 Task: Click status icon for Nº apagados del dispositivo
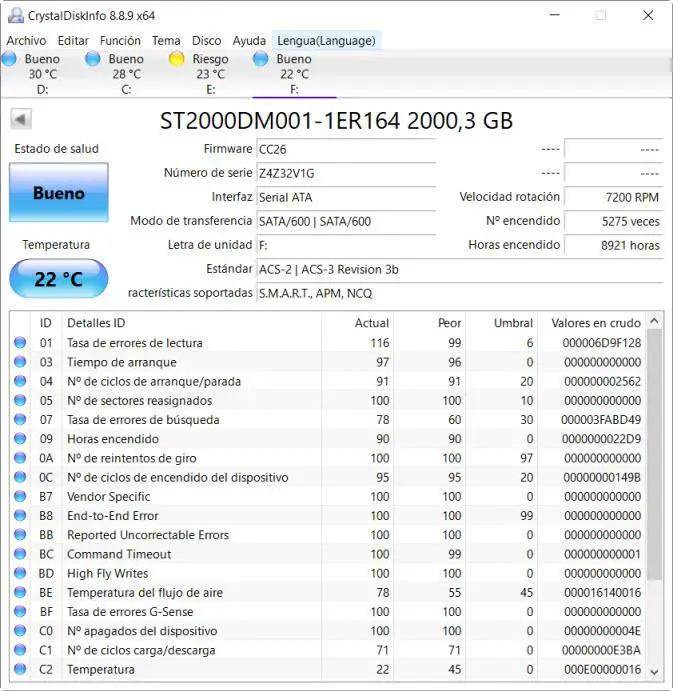point(20,631)
